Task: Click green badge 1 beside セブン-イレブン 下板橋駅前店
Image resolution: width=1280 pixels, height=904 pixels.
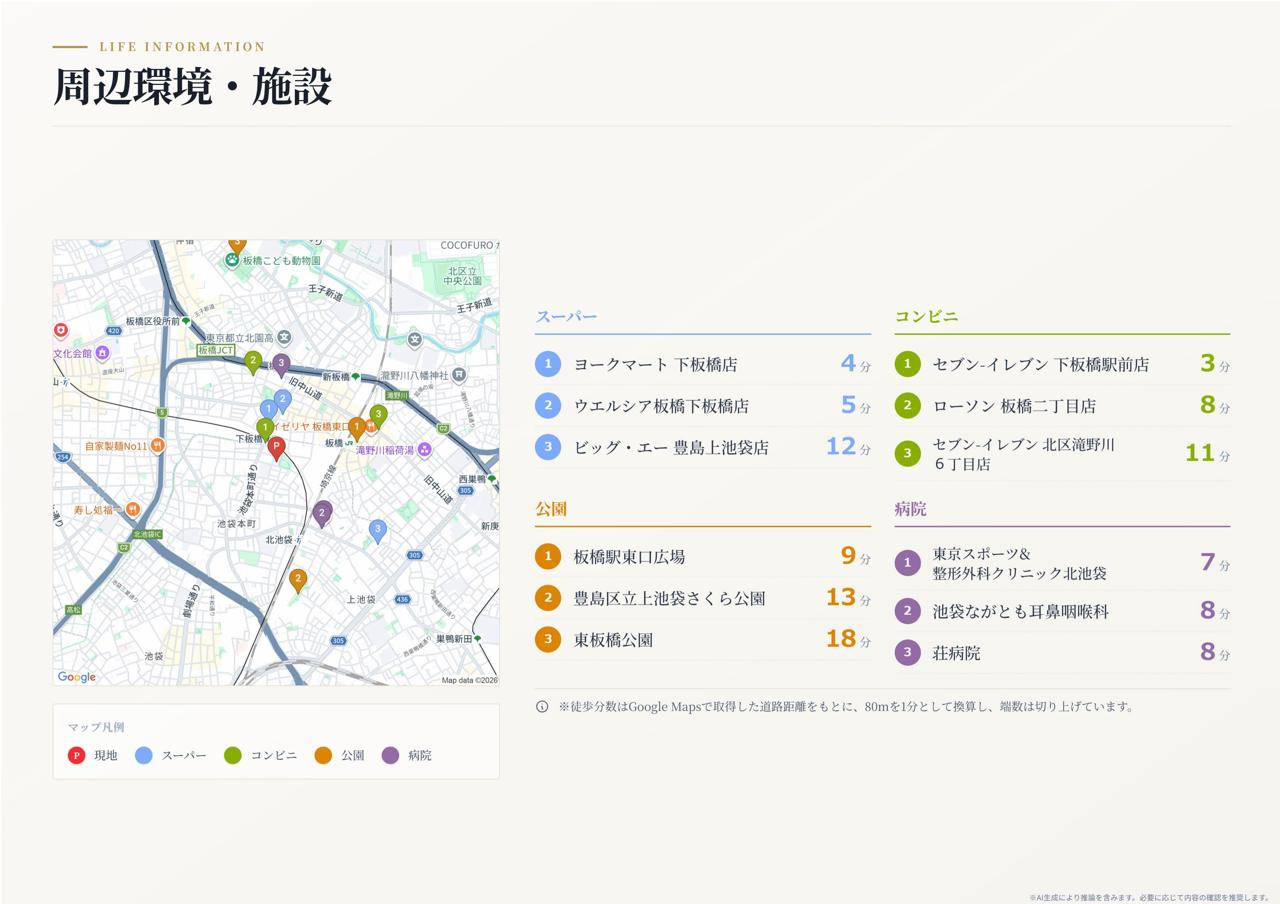Action: 907,364
